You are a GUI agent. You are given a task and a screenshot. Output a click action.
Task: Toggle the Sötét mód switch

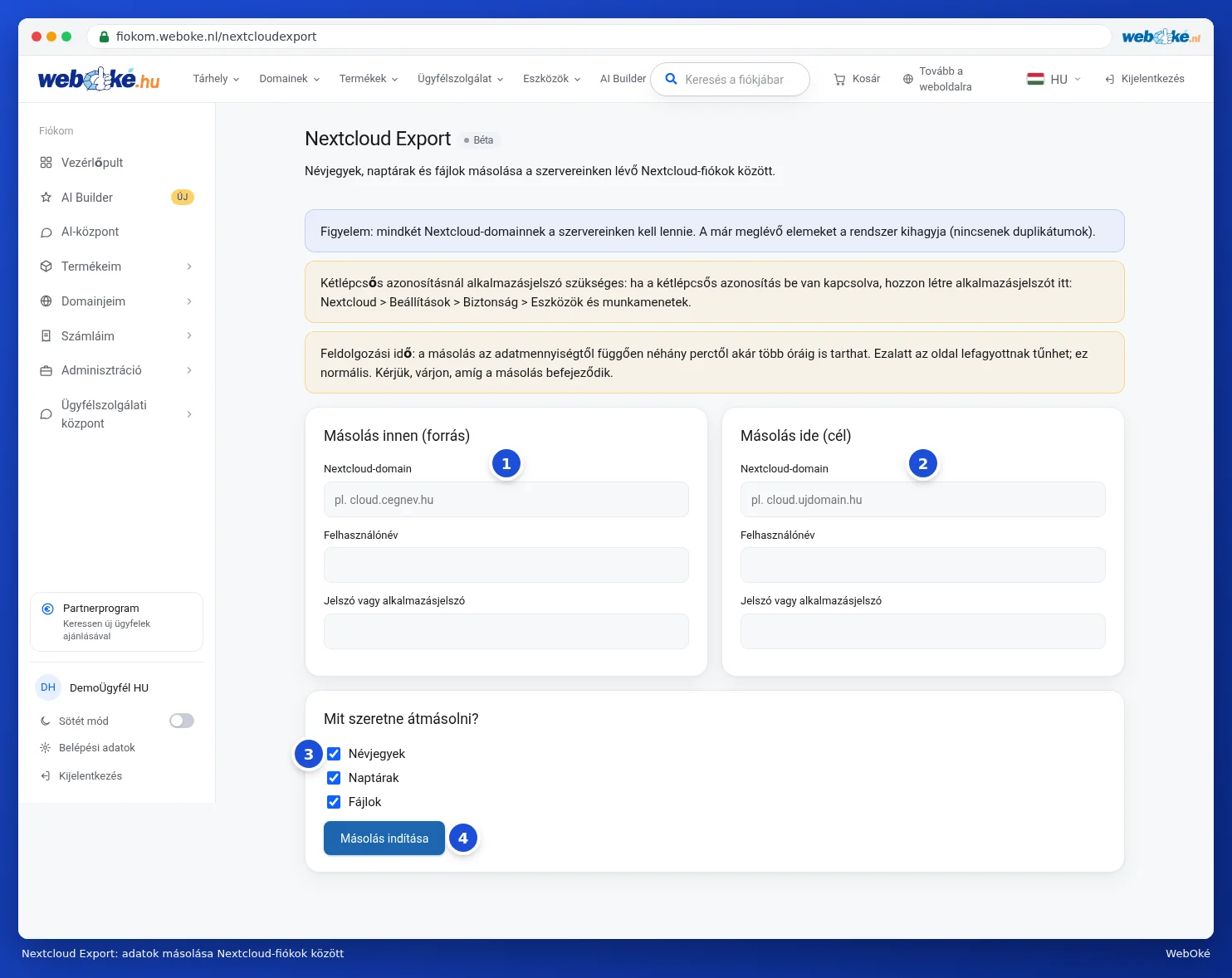182,721
